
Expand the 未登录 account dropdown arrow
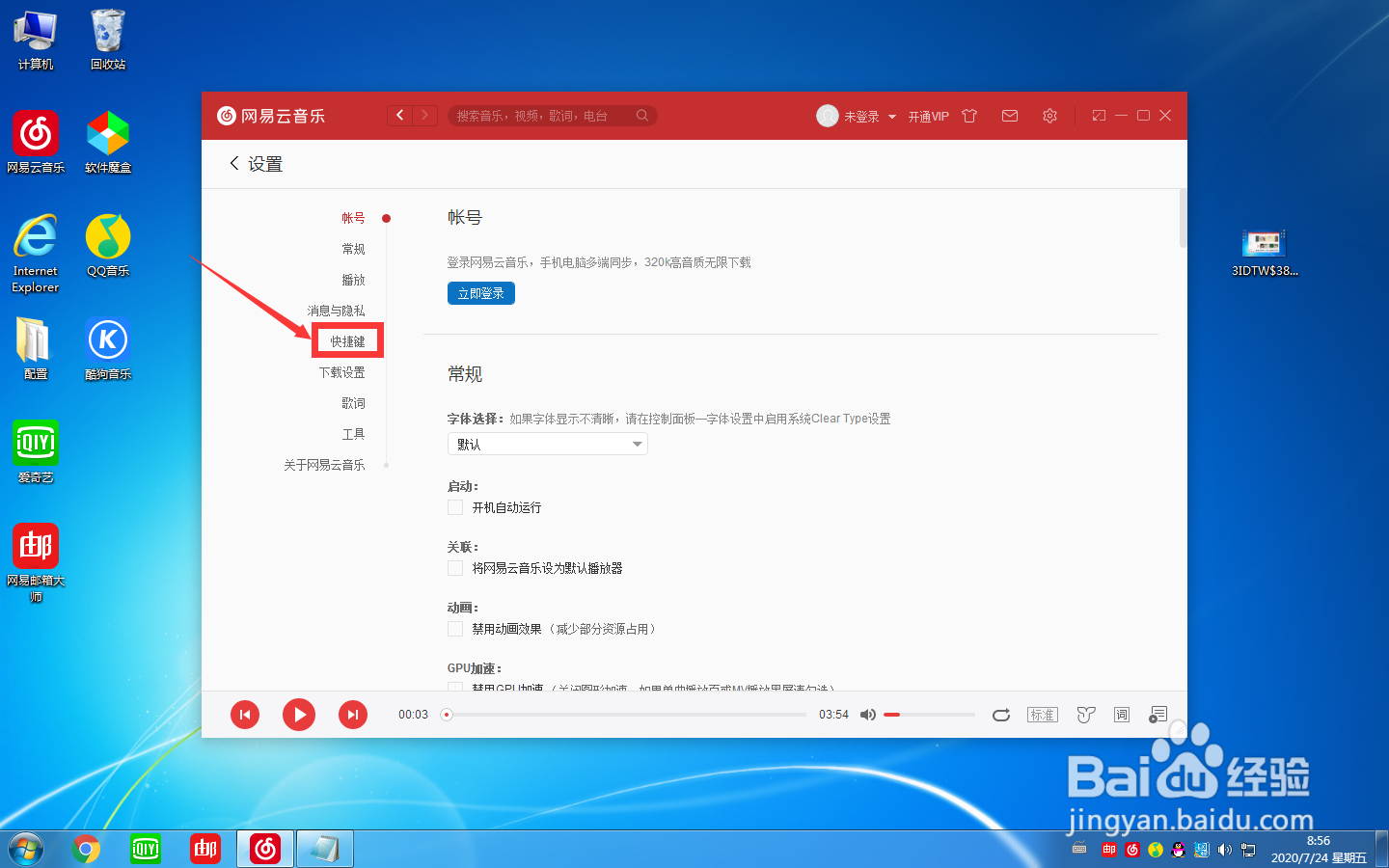tap(892, 117)
